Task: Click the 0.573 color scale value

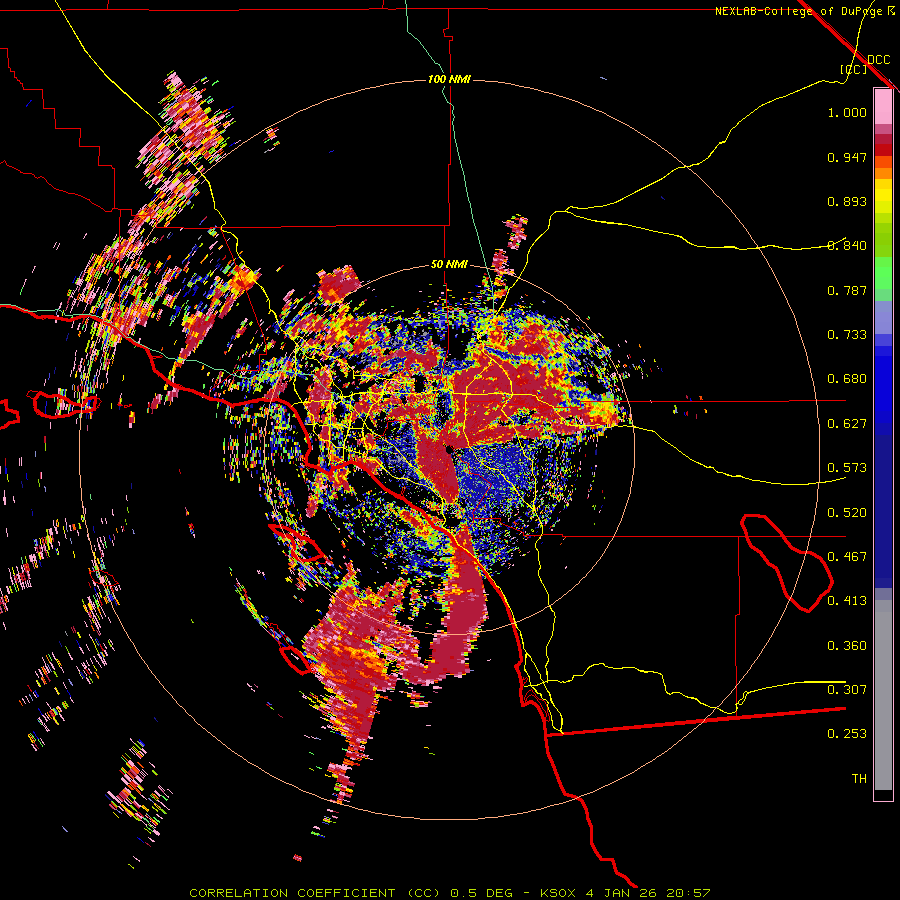Action: 847,468
